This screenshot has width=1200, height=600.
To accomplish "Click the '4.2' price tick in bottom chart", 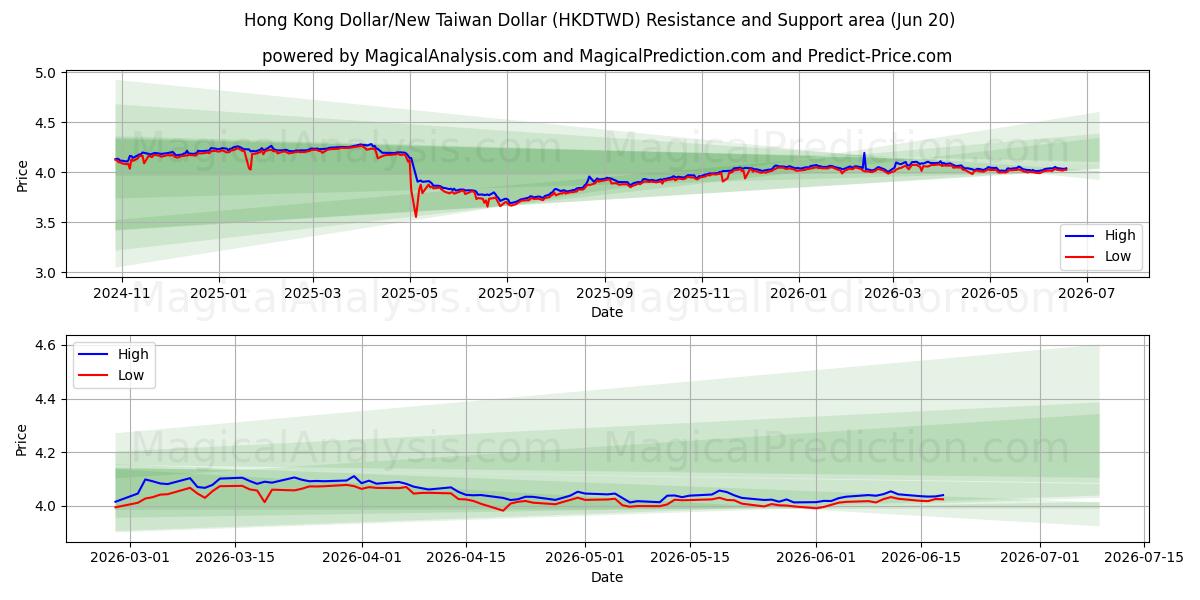I will pyautogui.click(x=46, y=453).
